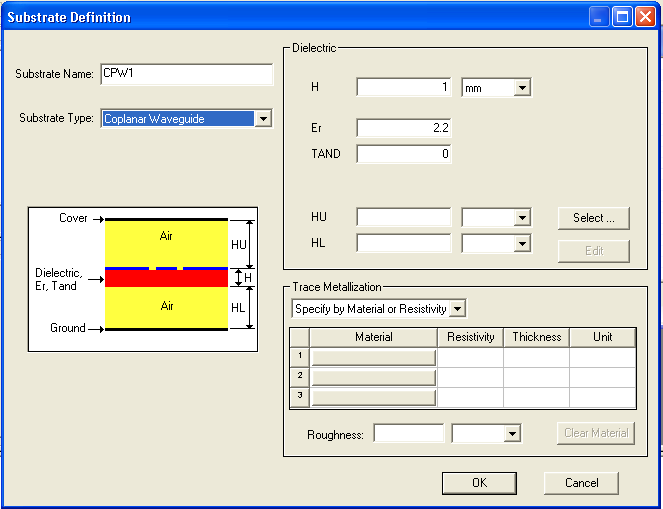Click the Er value input field
This screenshot has height=509, width=663.
click(x=403, y=128)
